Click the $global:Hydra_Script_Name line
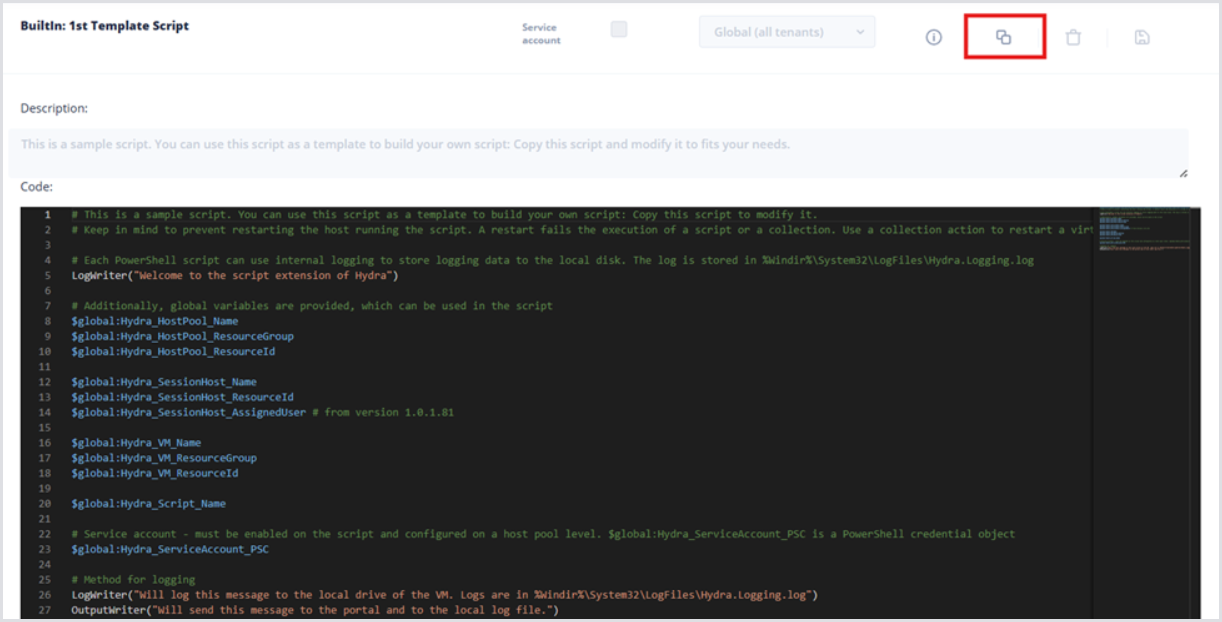1222x622 pixels. click(148, 504)
